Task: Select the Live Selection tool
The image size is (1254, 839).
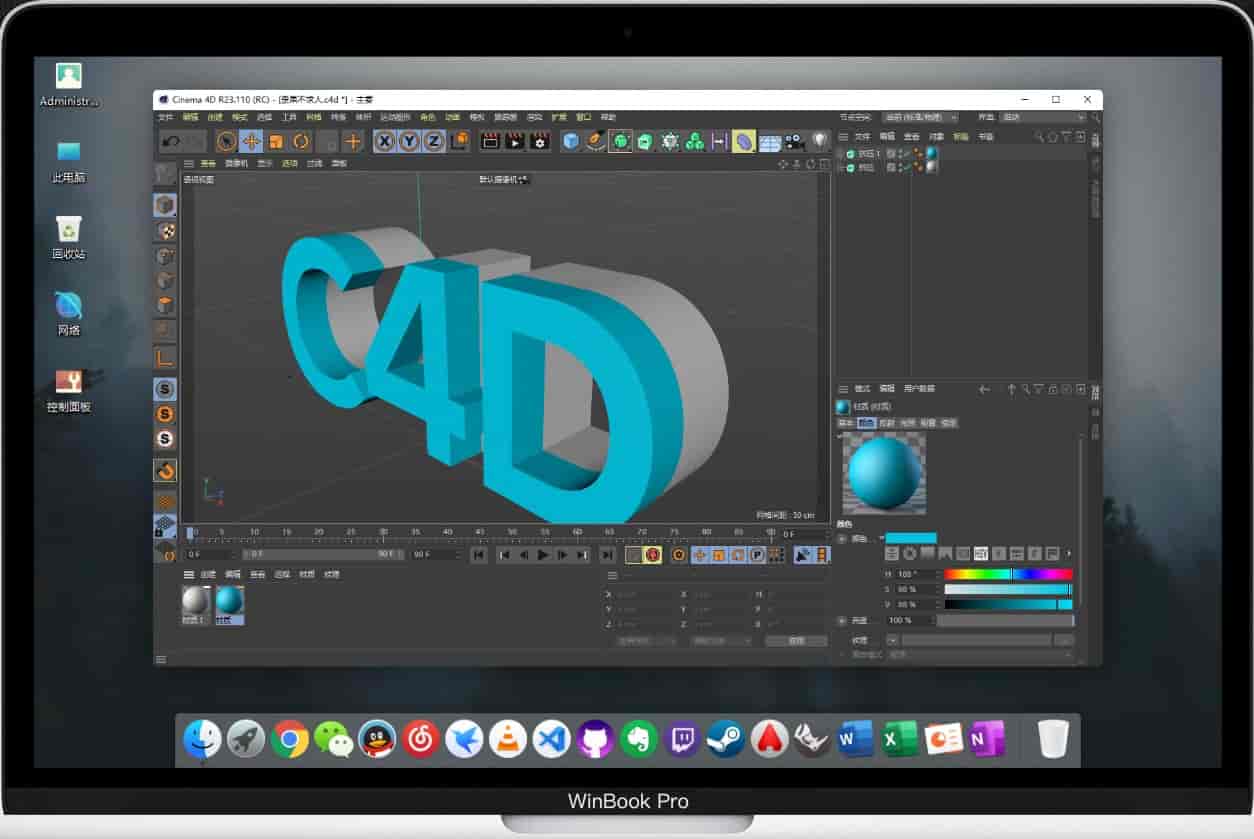Action: point(227,141)
